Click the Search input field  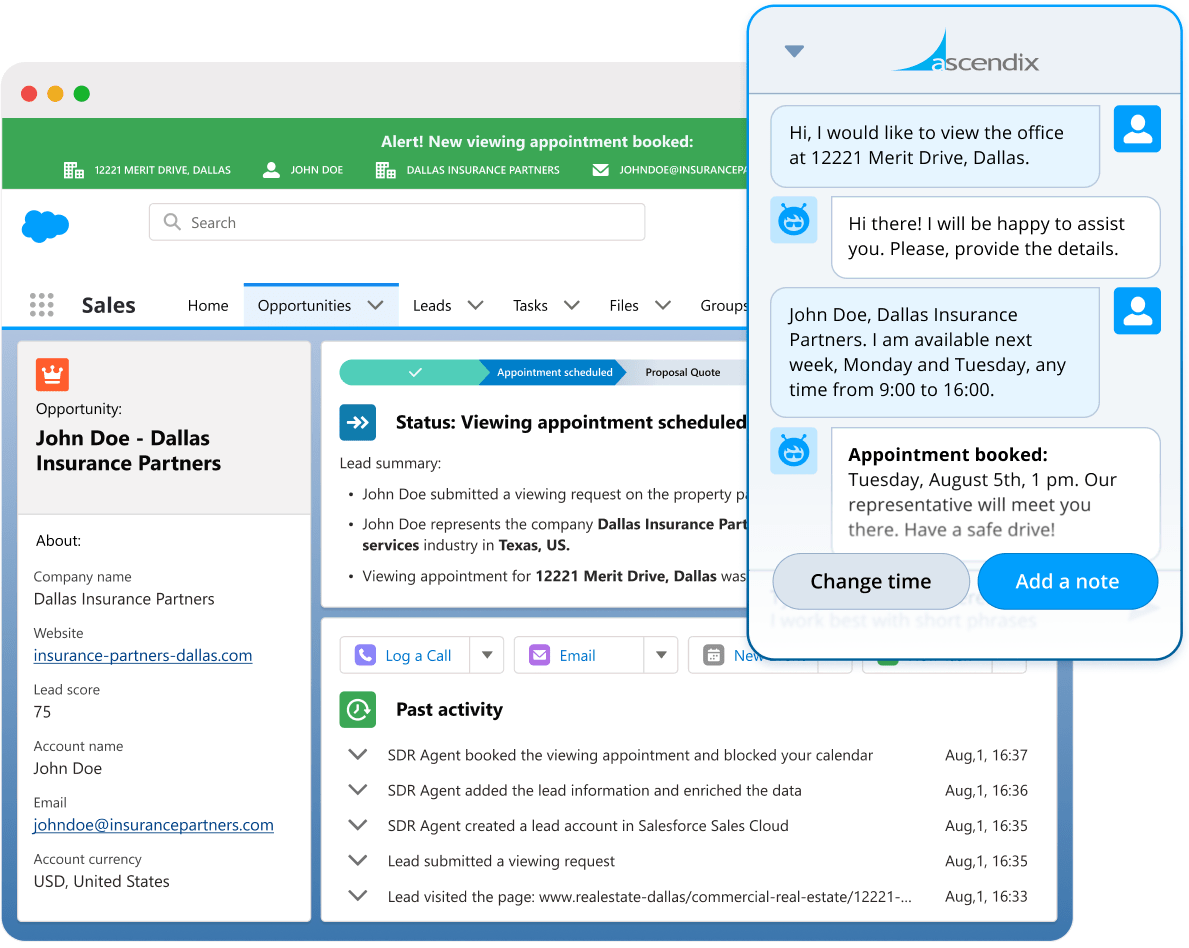click(x=397, y=222)
